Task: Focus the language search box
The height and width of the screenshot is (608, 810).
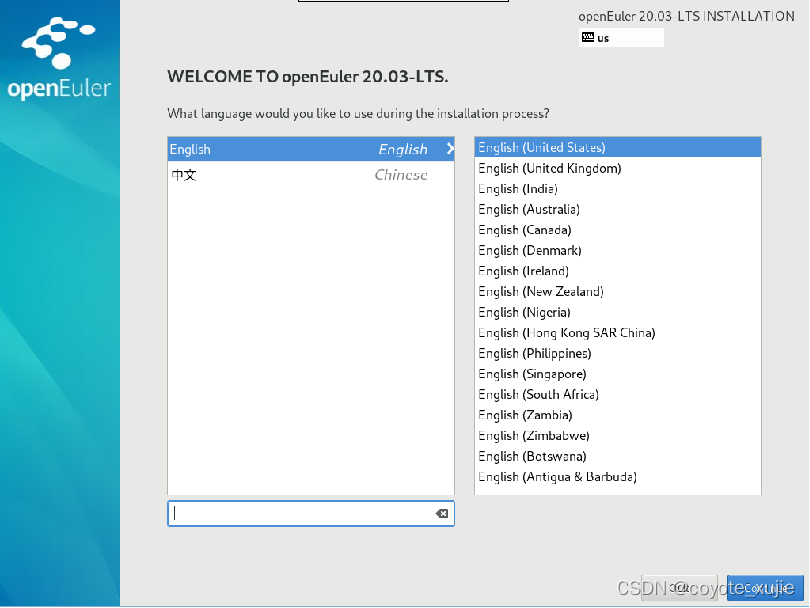Action: (311, 513)
